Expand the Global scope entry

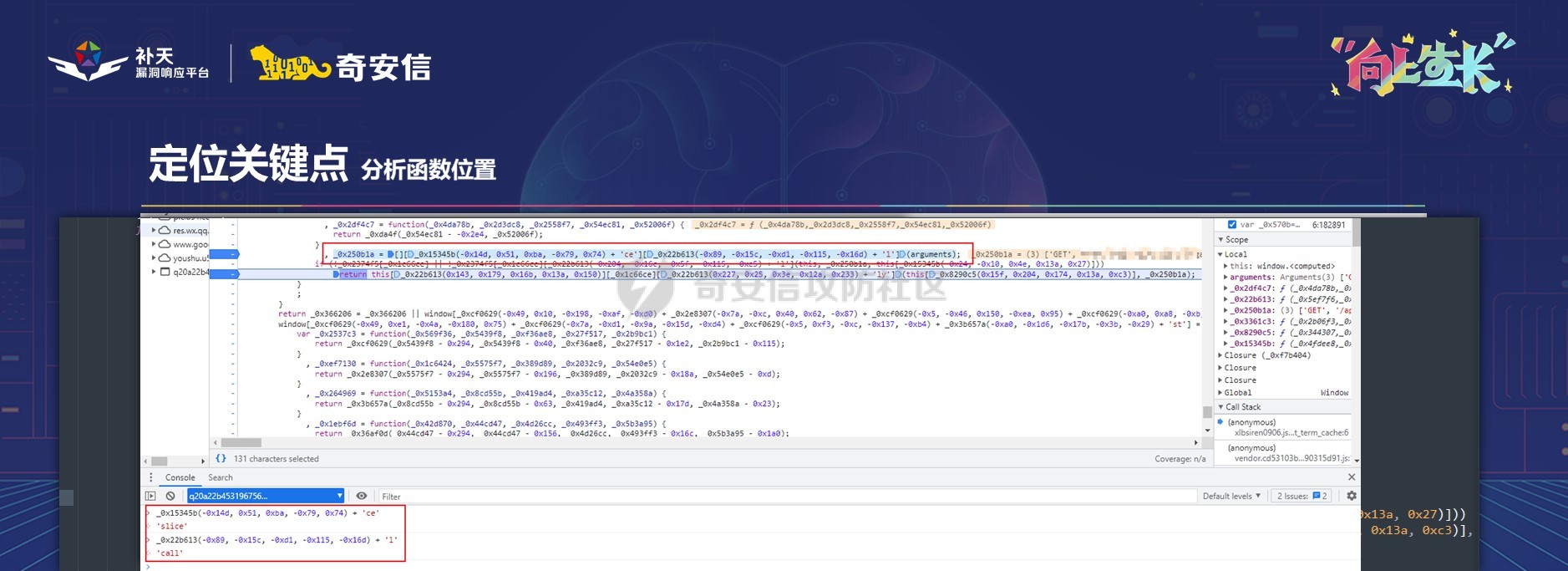(x=1220, y=392)
